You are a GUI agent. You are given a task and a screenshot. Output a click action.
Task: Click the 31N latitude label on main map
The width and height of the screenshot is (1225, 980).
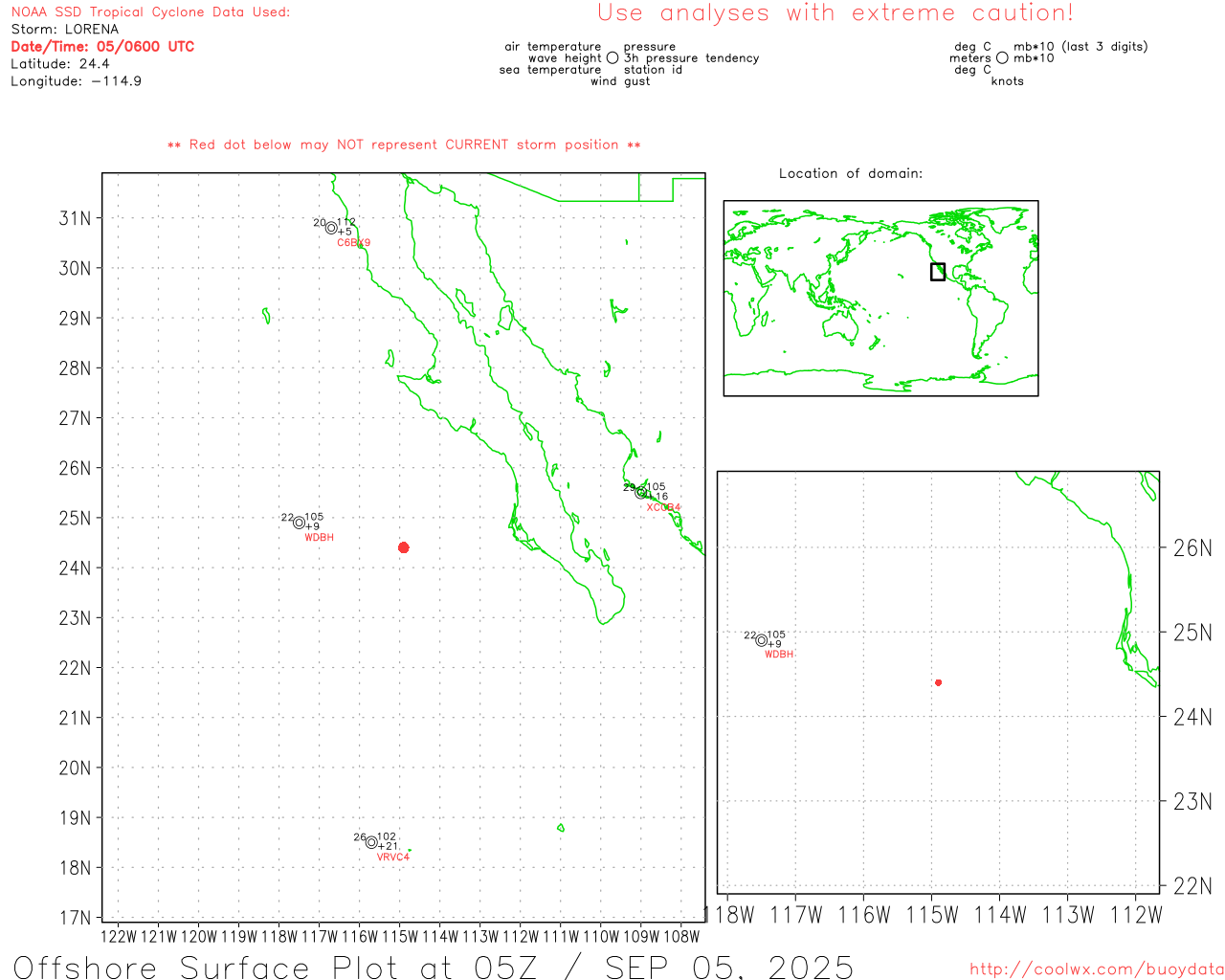(x=76, y=218)
